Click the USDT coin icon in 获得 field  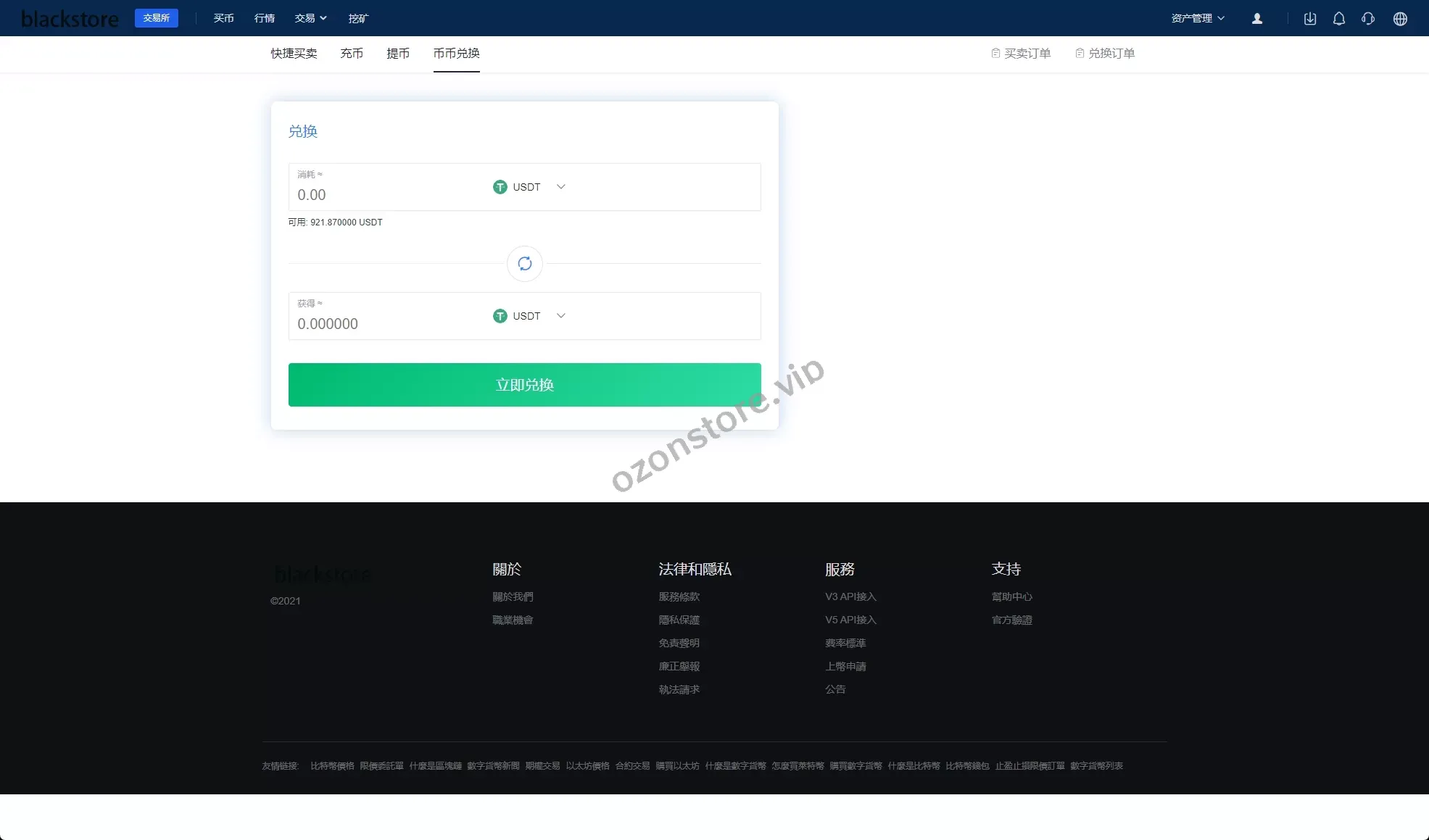pos(500,316)
